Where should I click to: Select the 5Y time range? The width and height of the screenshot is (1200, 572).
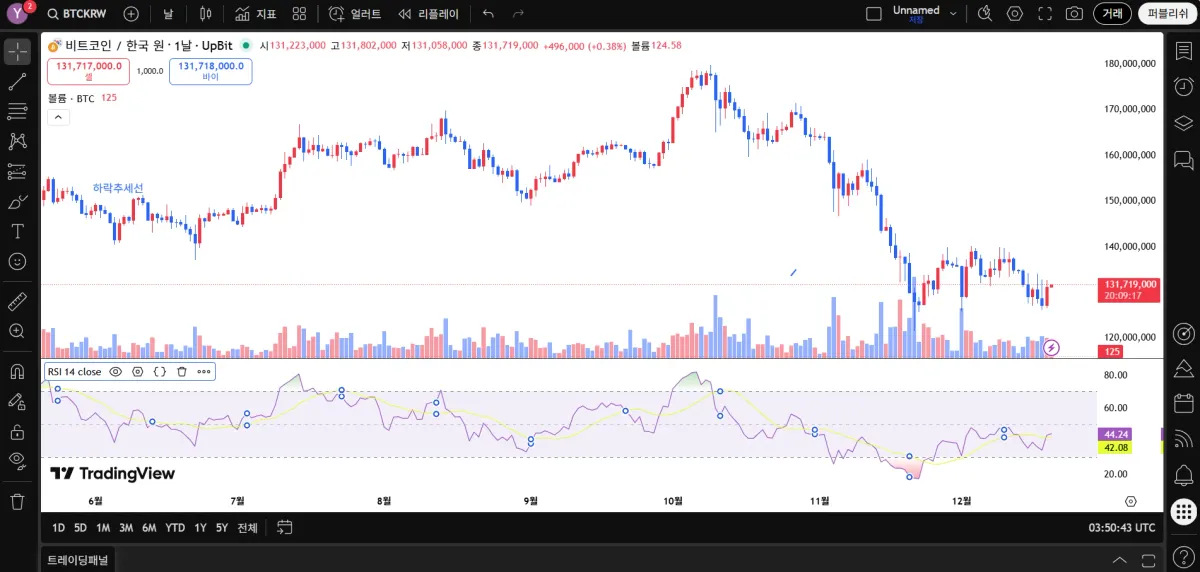(222, 527)
